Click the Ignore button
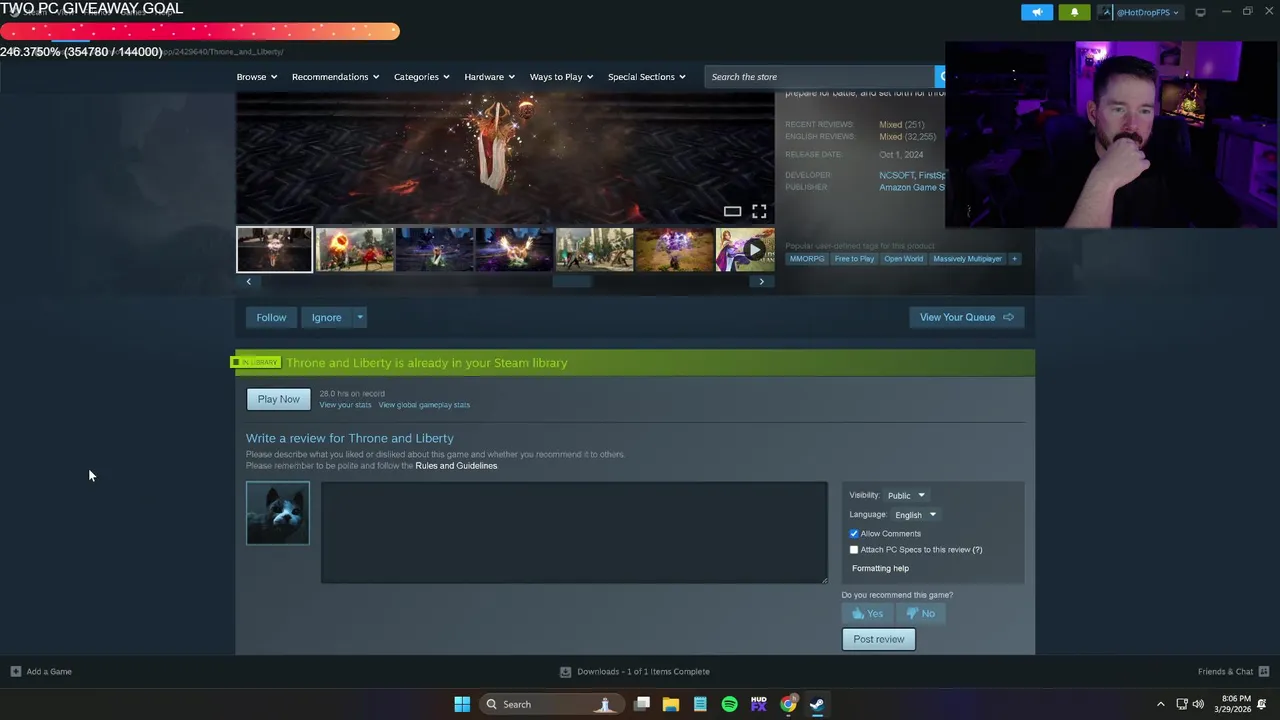Image resolution: width=1280 pixels, height=720 pixels. pyautogui.click(x=326, y=317)
